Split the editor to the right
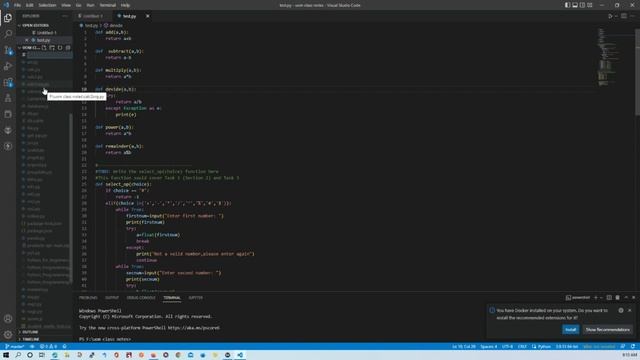The height and width of the screenshot is (360, 640). point(624,16)
